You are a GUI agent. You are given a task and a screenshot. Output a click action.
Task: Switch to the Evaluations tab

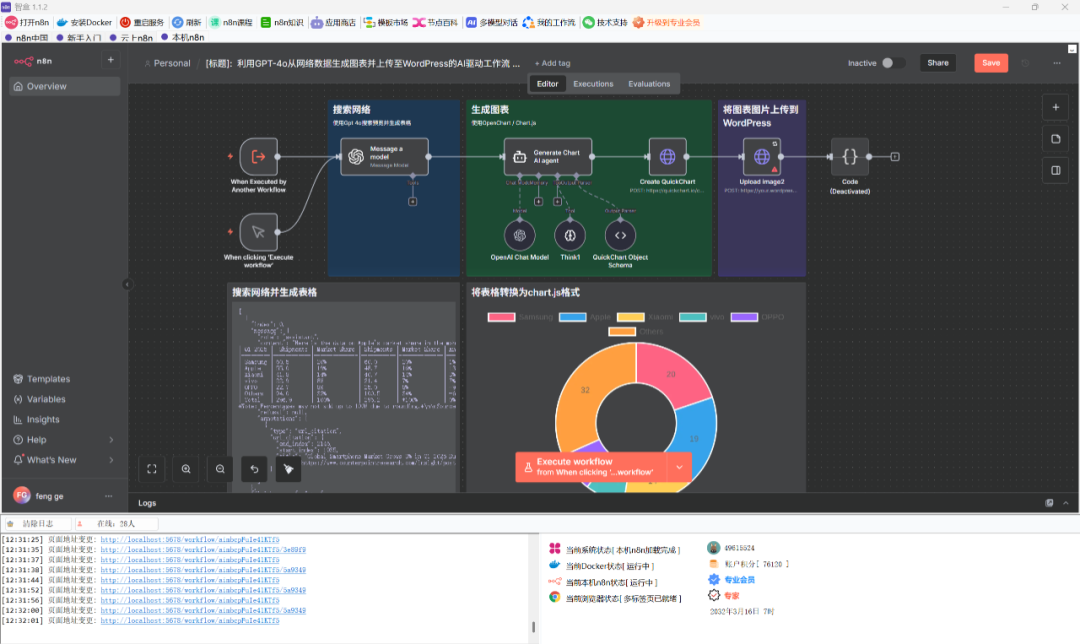click(649, 84)
